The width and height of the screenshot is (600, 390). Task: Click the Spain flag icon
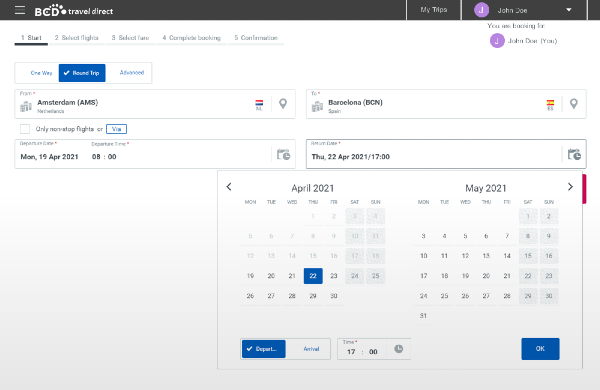550,103
